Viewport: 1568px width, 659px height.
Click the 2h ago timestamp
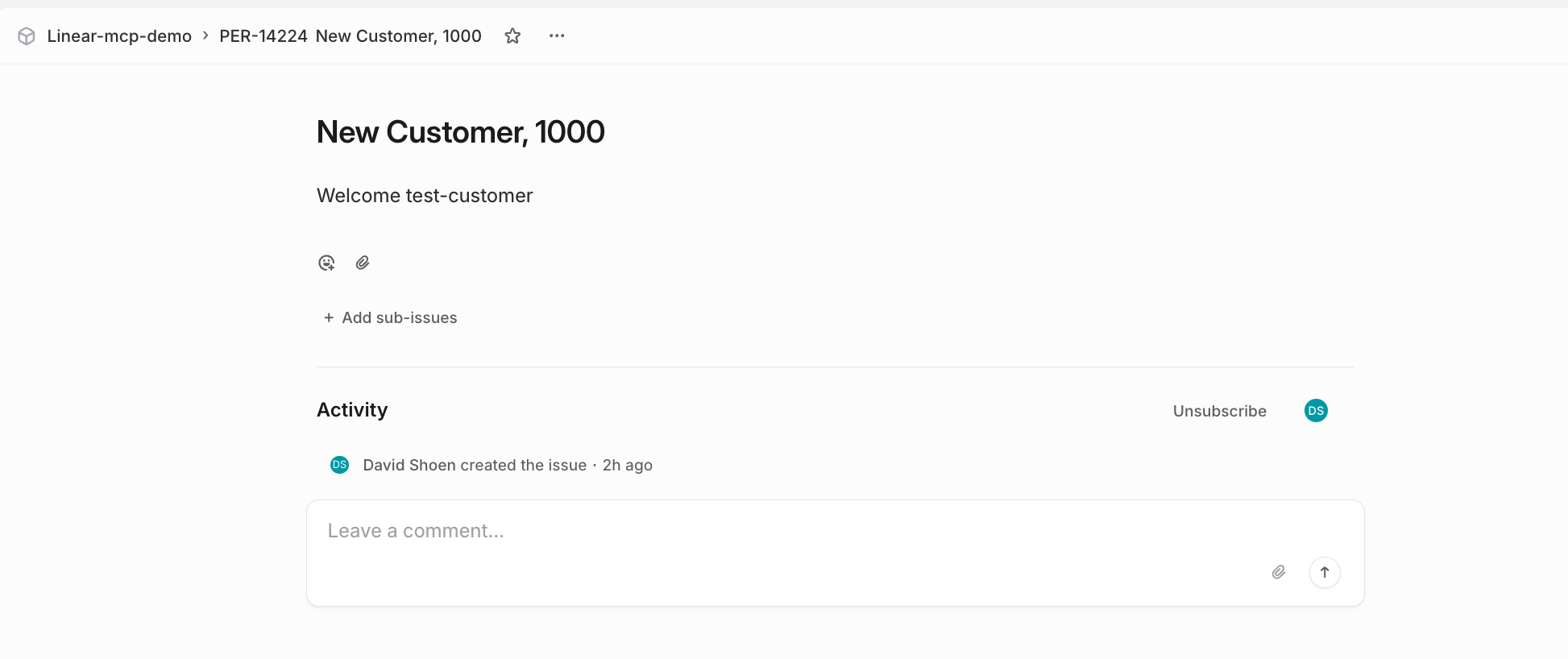pos(628,465)
